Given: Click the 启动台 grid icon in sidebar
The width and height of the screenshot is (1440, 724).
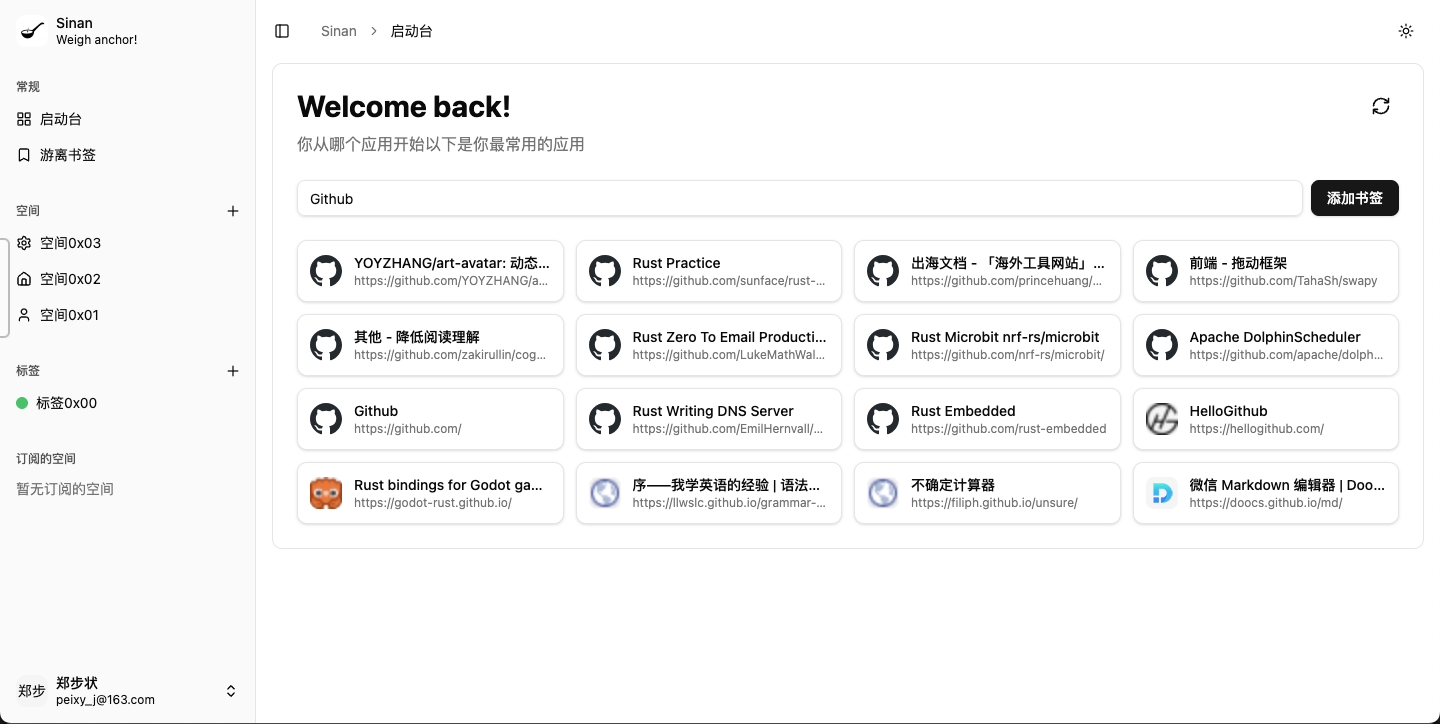Looking at the screenshot, I should pos(24,119).
